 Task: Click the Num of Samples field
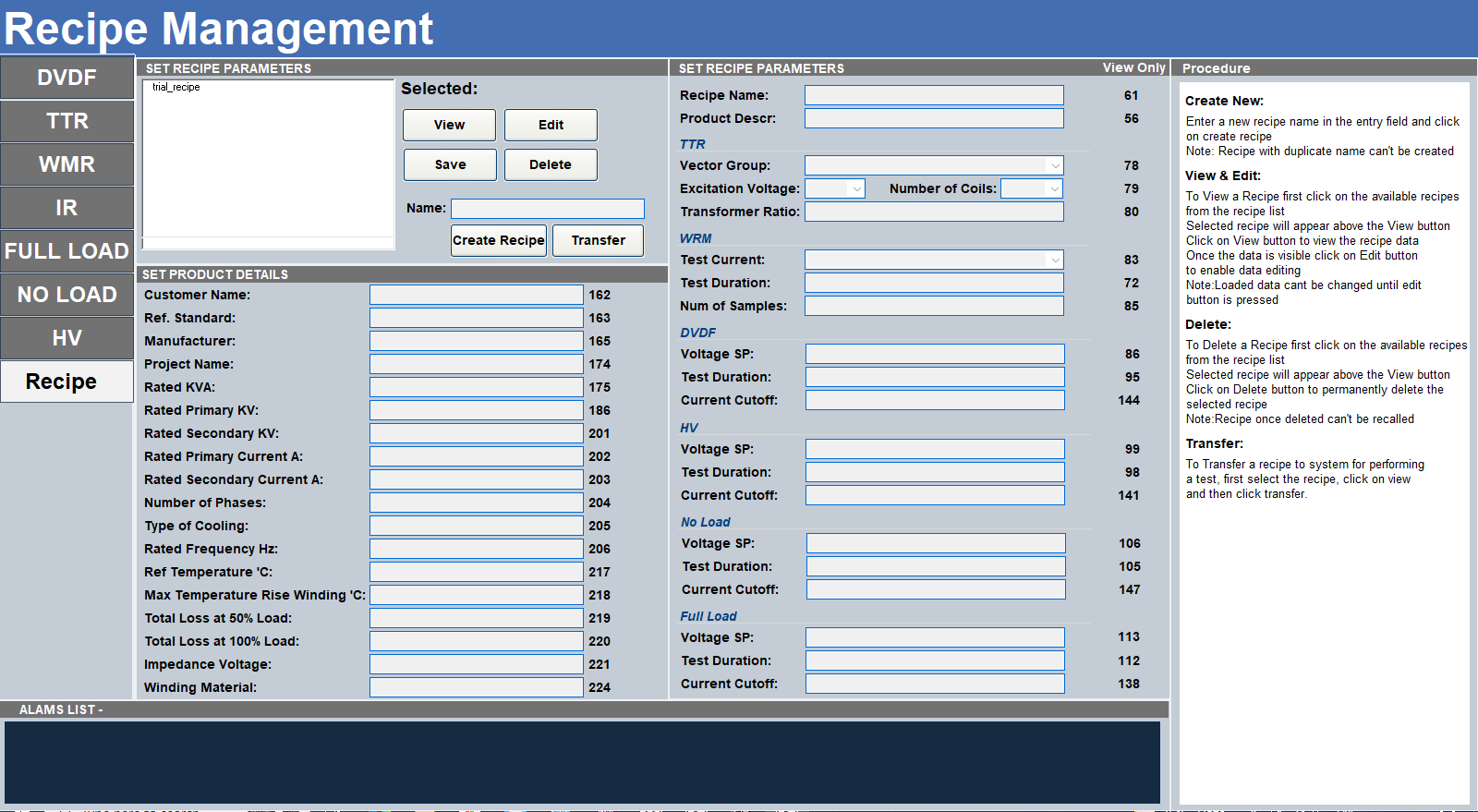coord(934,306)
